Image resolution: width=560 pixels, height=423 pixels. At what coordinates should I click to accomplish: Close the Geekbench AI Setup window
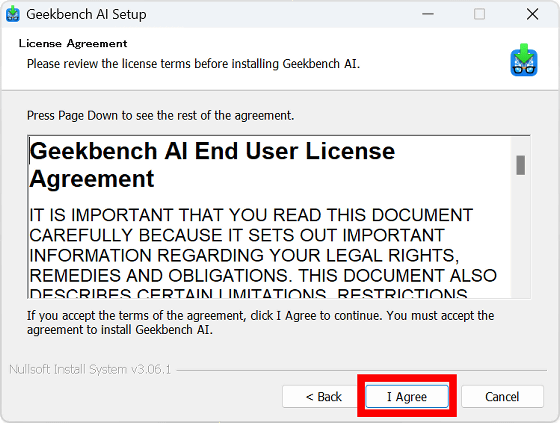pos(532,14)
